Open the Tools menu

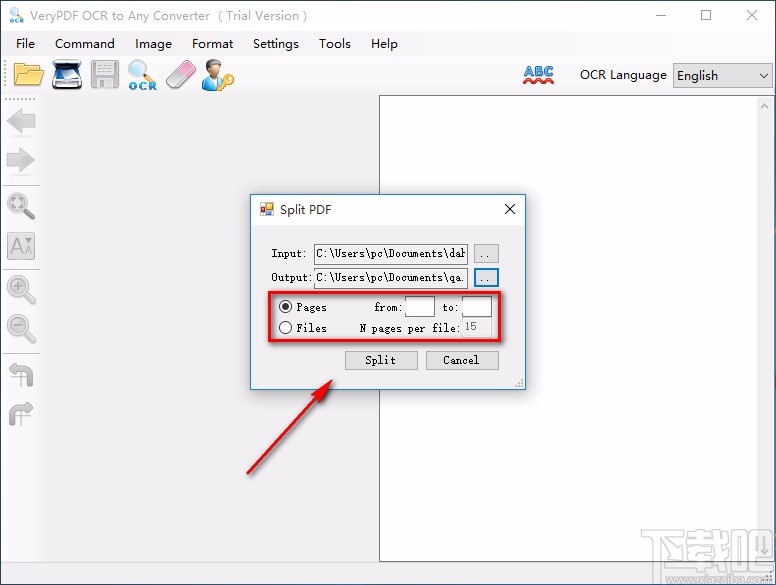tap(335, 44)
